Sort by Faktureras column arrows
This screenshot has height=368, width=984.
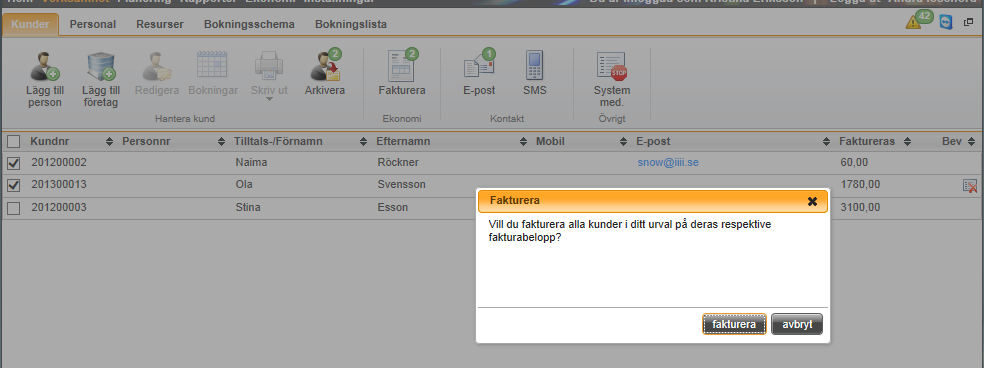coord(907,142)
